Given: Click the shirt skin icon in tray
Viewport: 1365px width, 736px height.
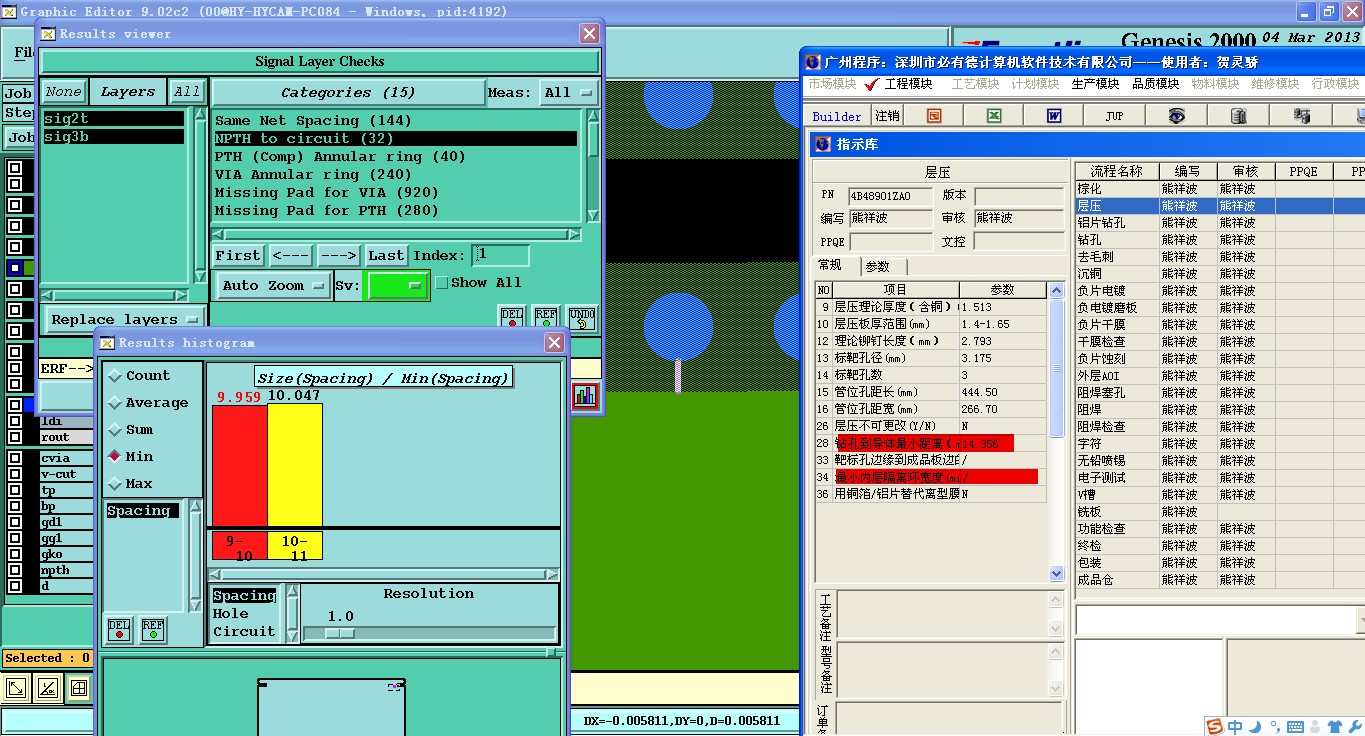Looking at the screenshot, I should [1334, 727].
